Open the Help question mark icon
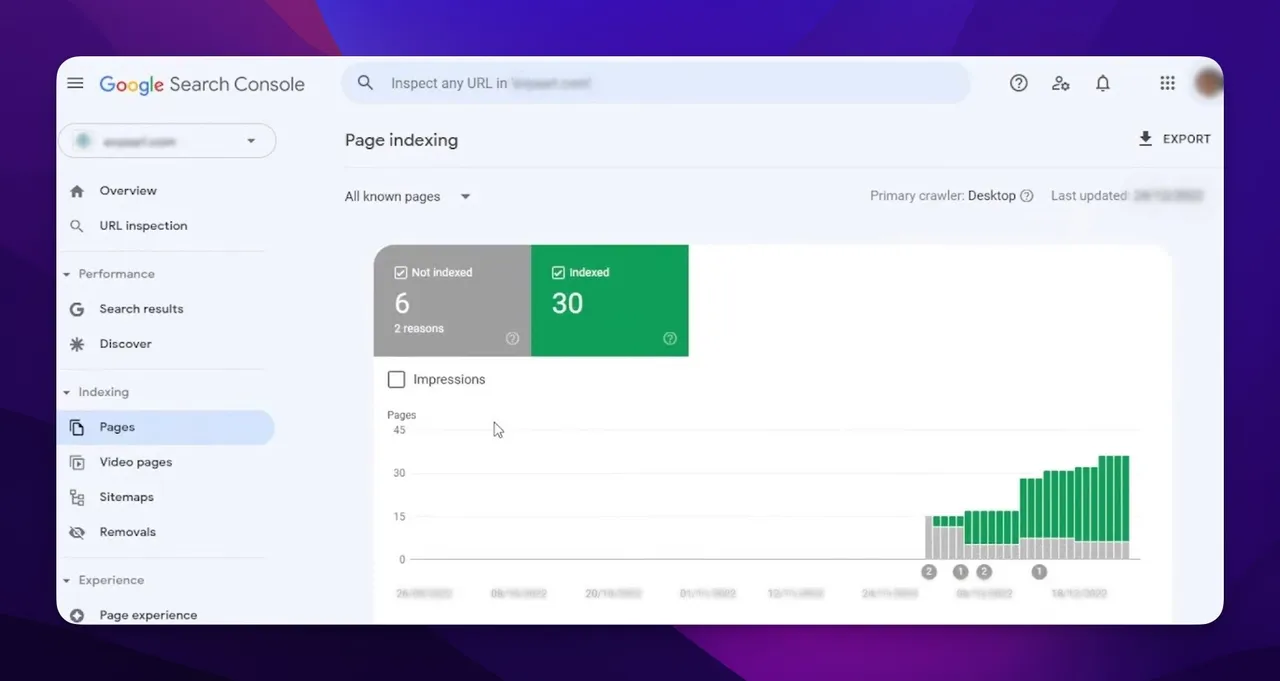 click(1018, 84)
